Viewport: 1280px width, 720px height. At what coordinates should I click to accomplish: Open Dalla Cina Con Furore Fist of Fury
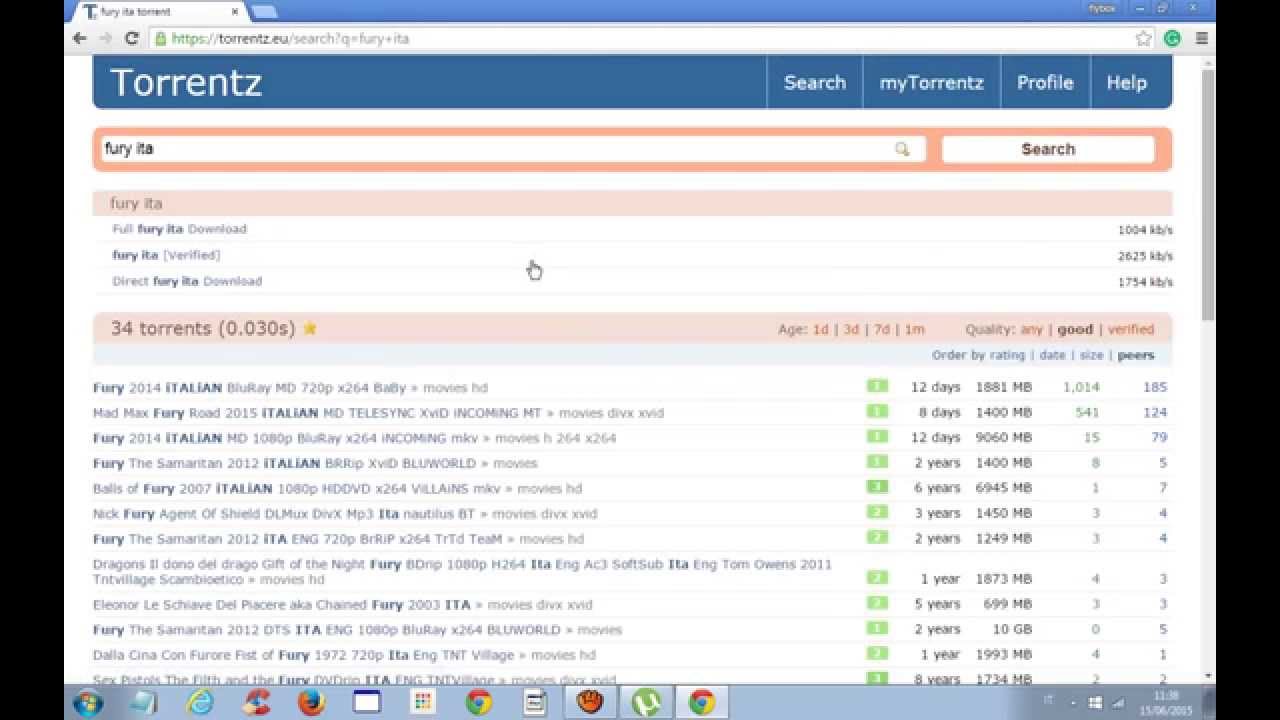(303, 654)
